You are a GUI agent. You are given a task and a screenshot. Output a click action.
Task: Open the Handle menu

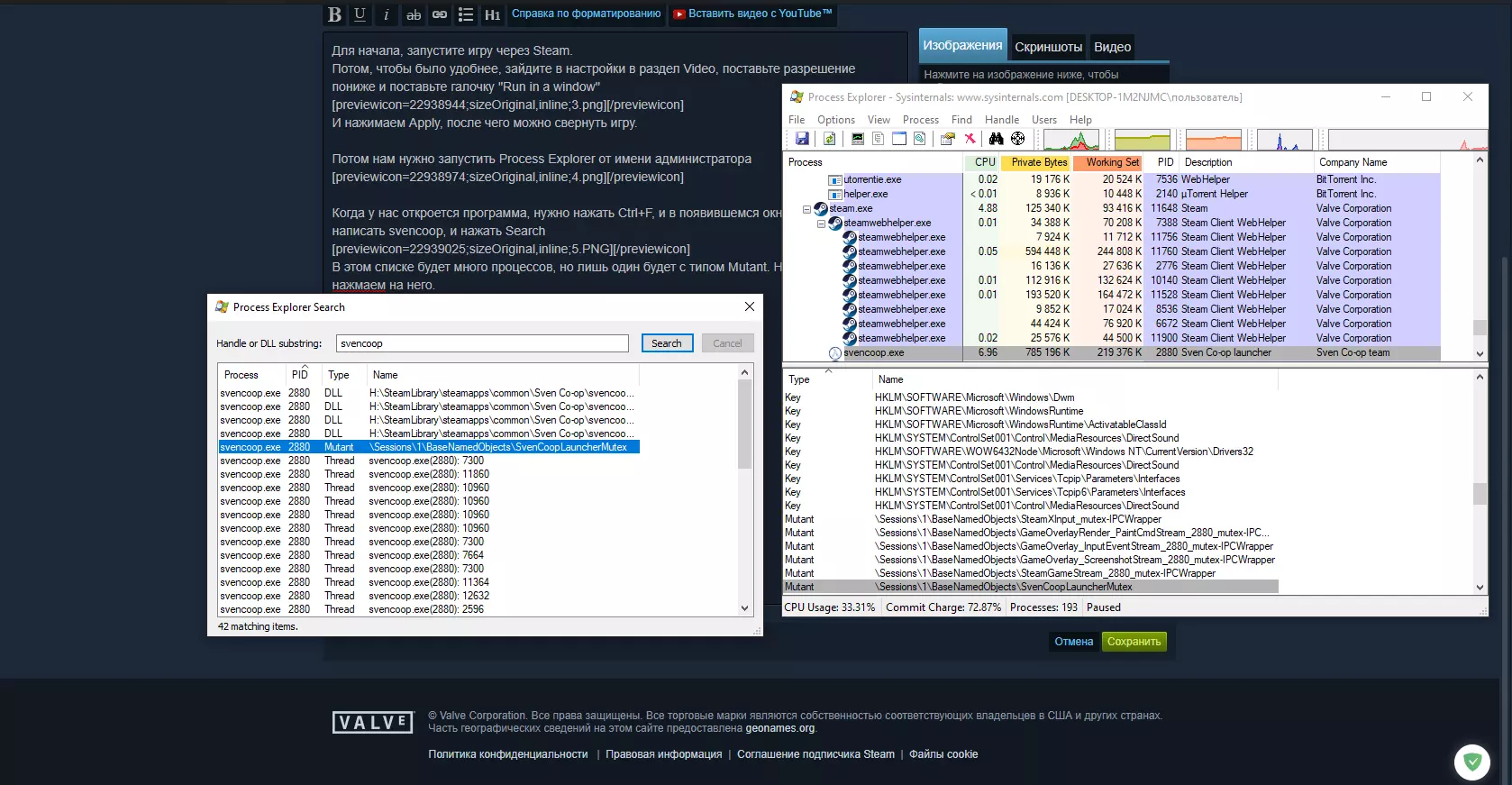1002,120
